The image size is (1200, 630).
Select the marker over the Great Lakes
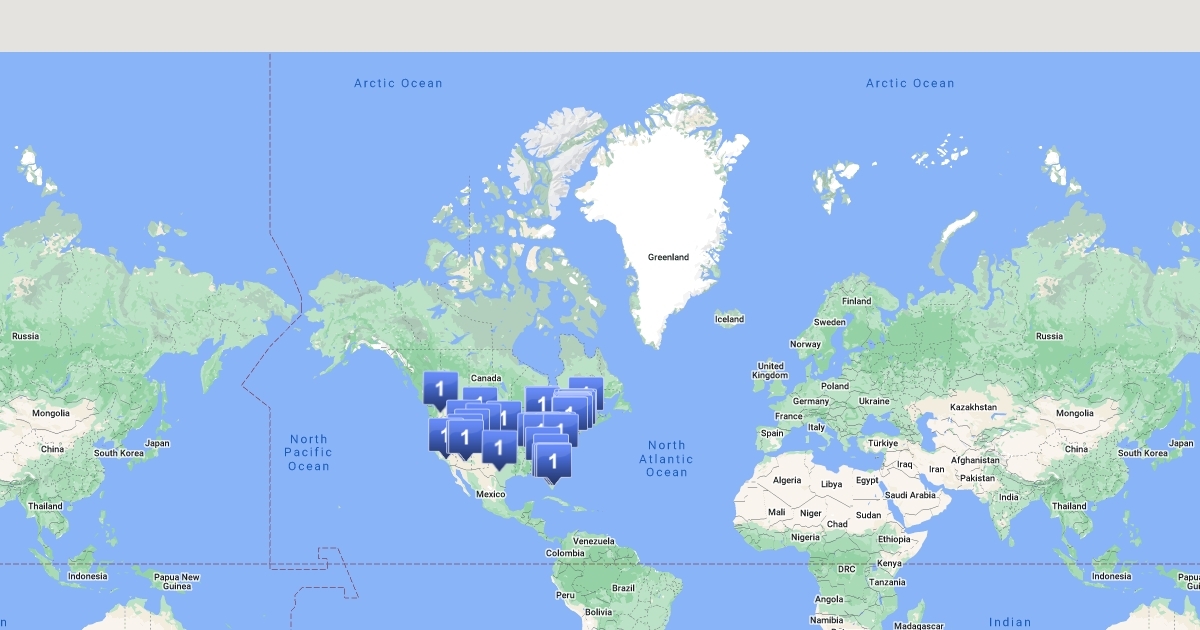(541, 402)
